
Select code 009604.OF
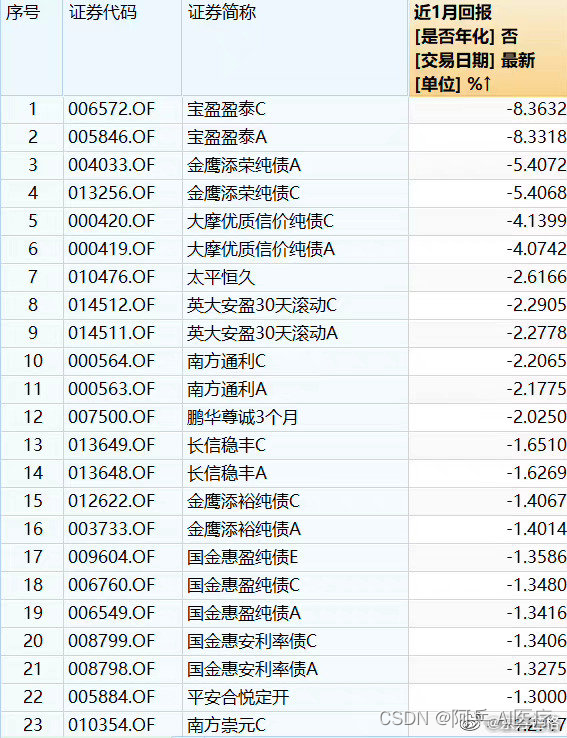pos(112,557)
